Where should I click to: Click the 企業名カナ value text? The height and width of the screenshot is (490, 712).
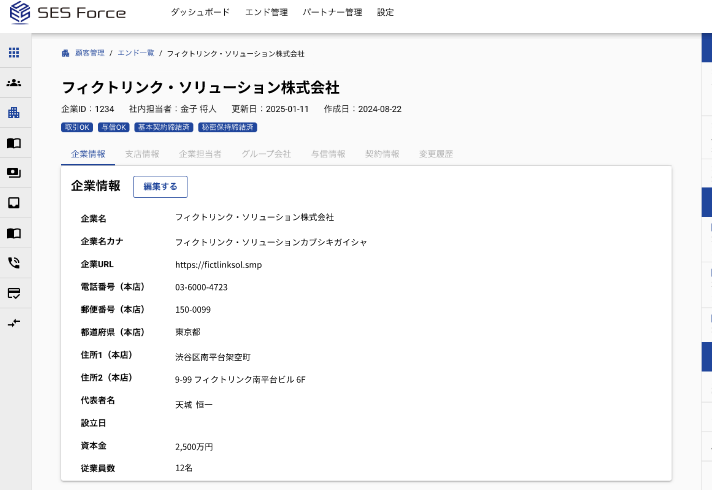272,242
